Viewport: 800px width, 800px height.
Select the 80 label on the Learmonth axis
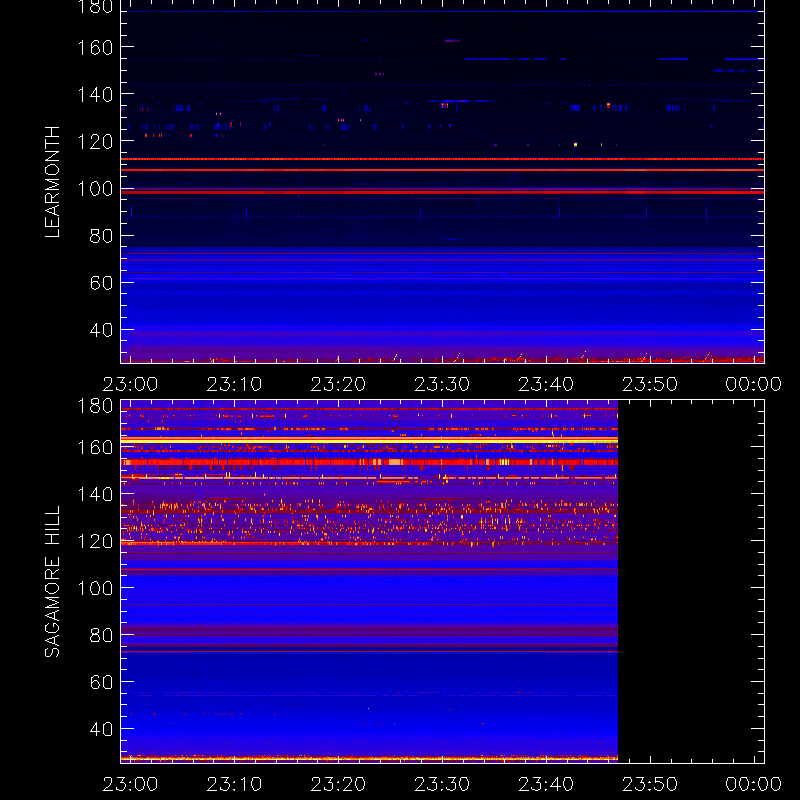tap(101, 236)
